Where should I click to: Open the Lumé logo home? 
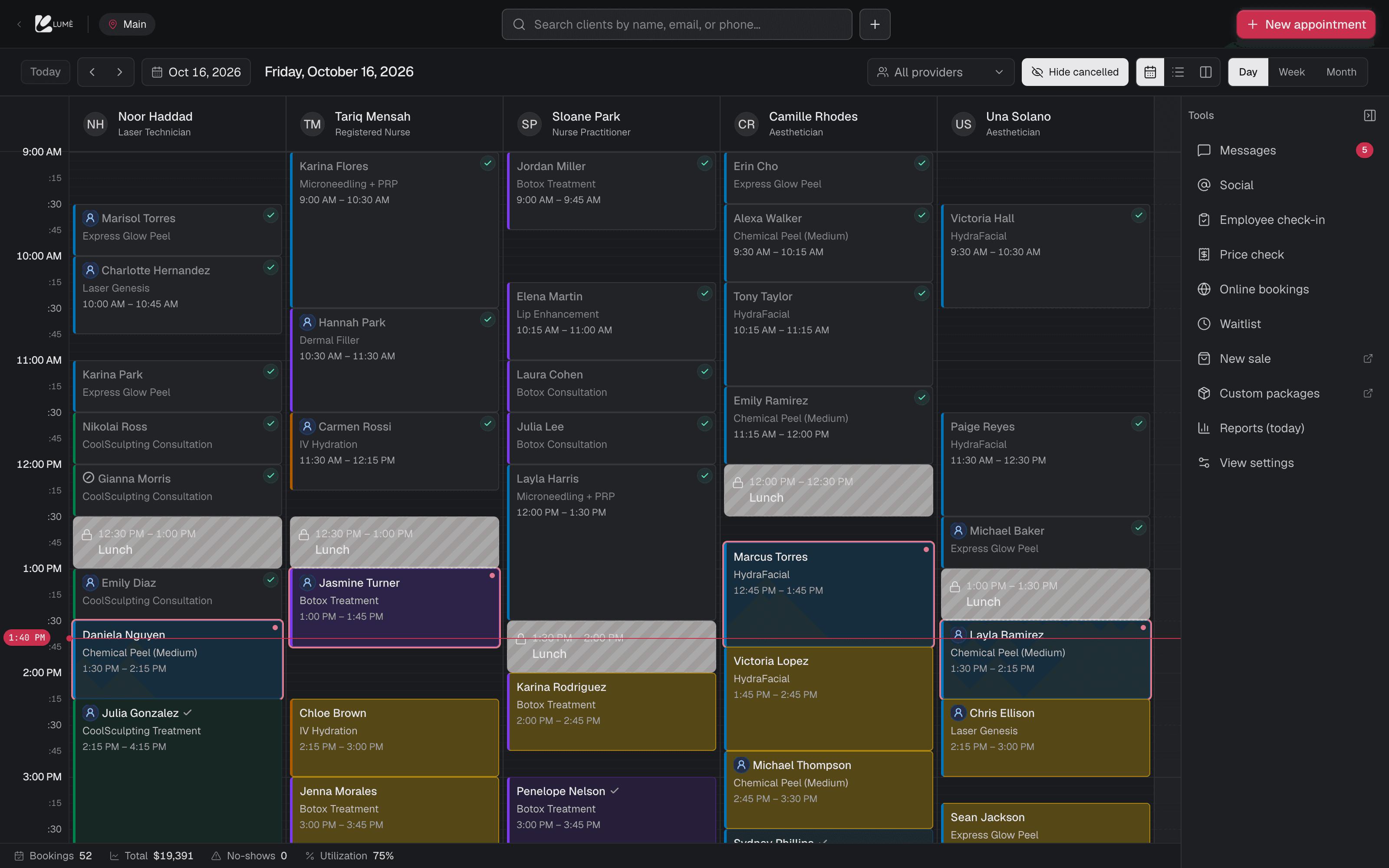point(54,24)
